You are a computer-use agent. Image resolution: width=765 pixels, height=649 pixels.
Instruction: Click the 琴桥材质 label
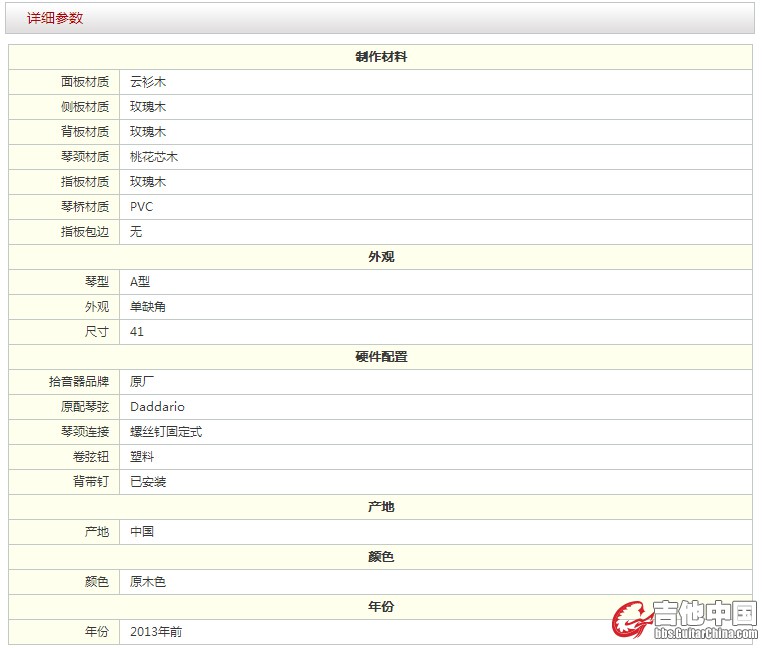point(85,207)
